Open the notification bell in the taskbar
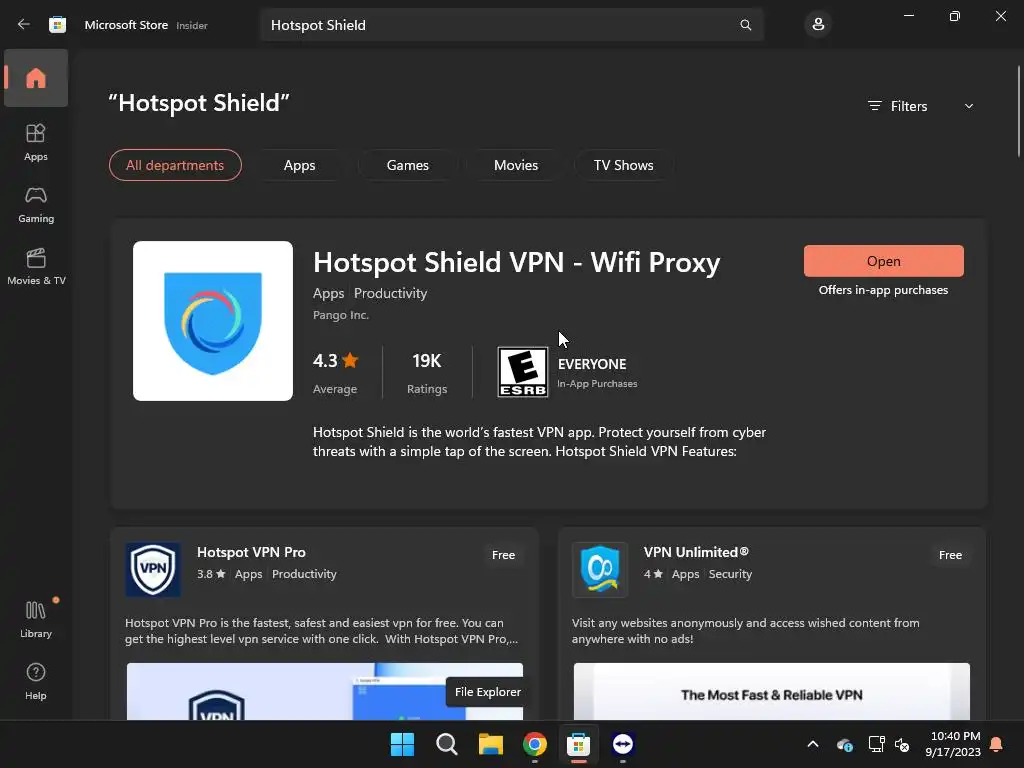This screenshot has width=1024, height=768. pyautogui.click(x=997, y=744)
